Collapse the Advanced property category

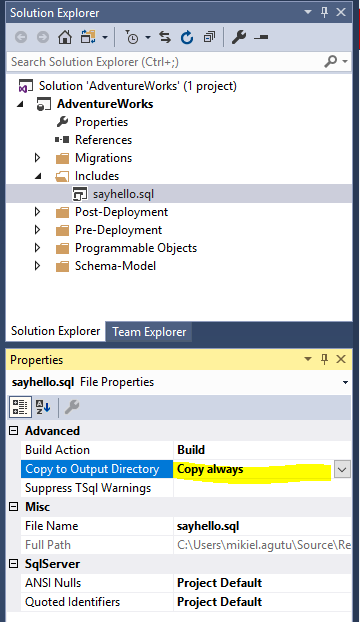pyautogui.click(x=13, y=431)
